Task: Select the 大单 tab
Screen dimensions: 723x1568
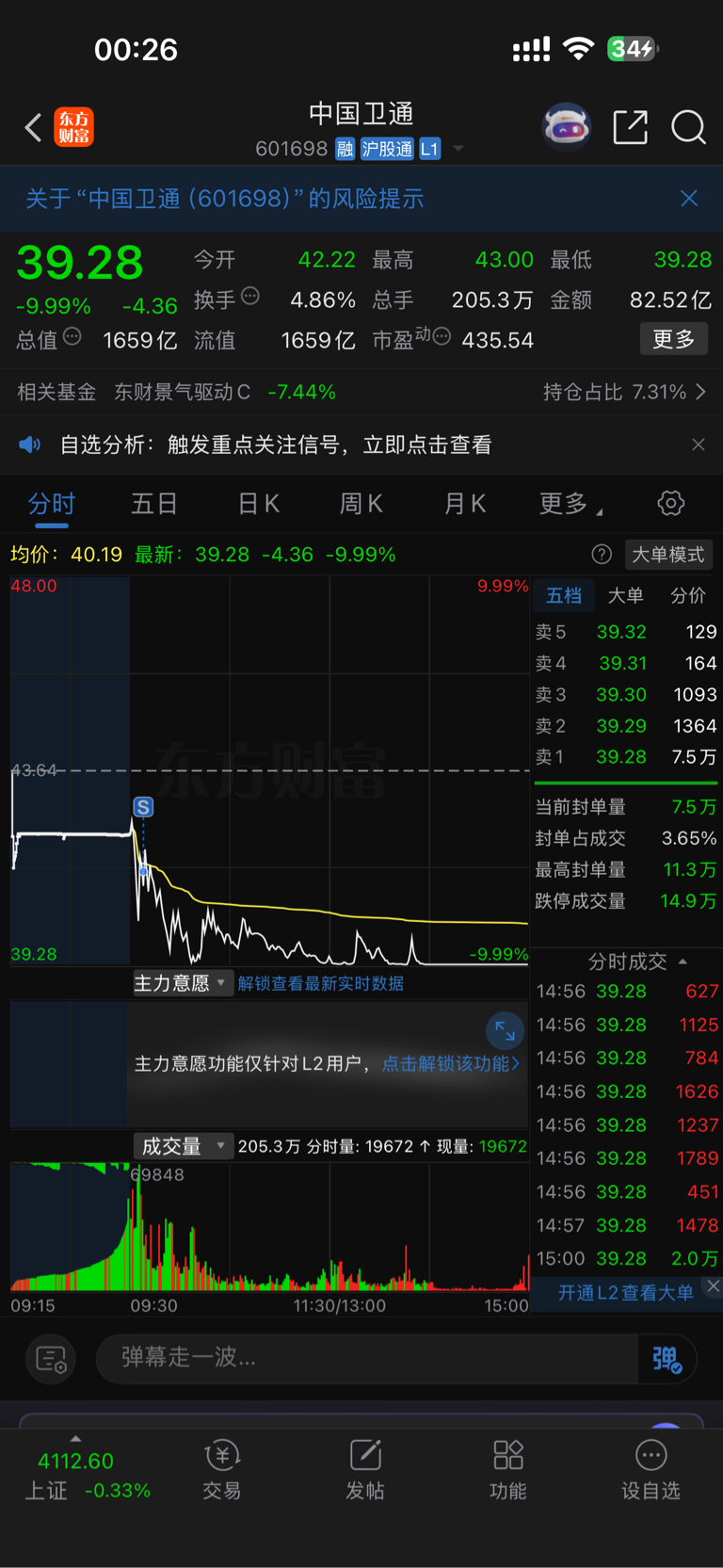Action: click(x=625, y=595)
